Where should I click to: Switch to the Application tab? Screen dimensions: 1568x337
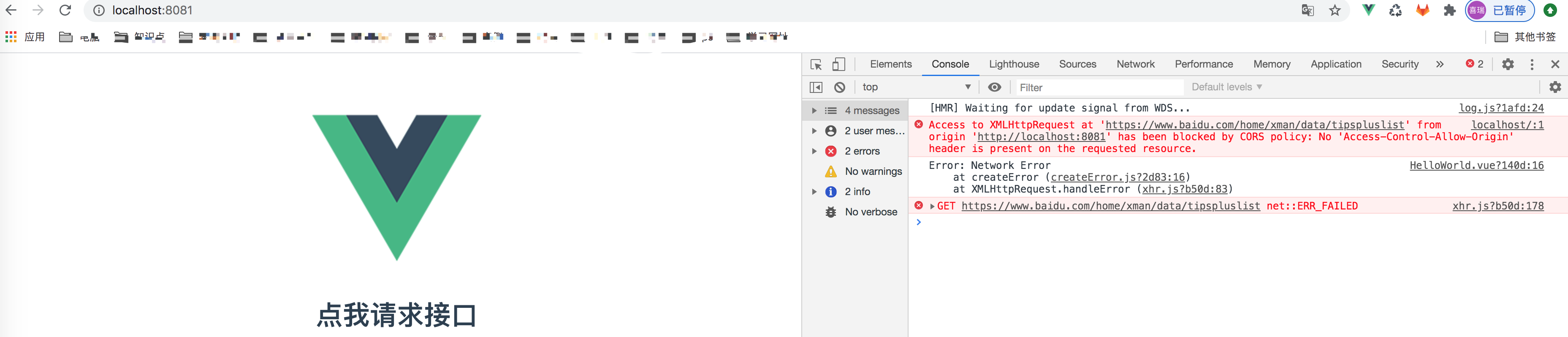[1335, 64]
